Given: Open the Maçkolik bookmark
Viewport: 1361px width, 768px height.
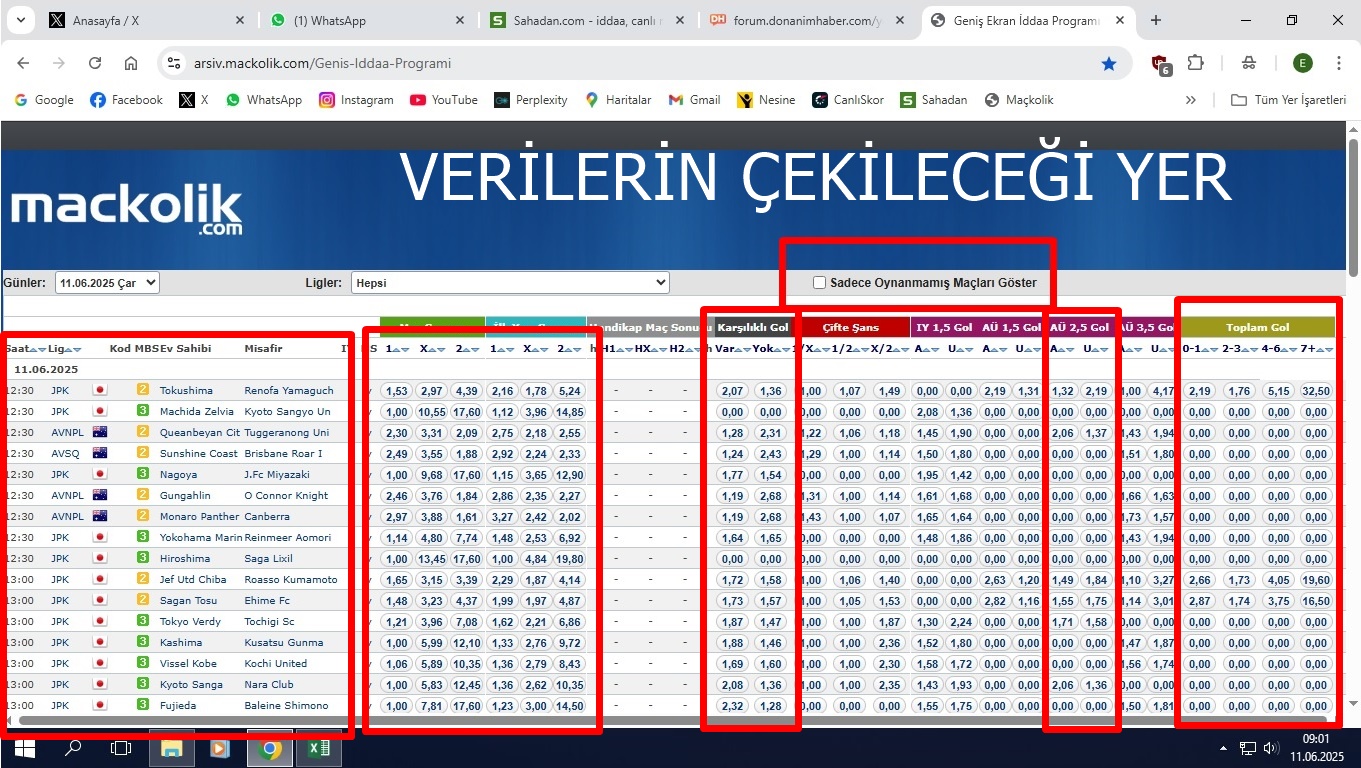Looking at the screenshot, I should coord(1019,100).
